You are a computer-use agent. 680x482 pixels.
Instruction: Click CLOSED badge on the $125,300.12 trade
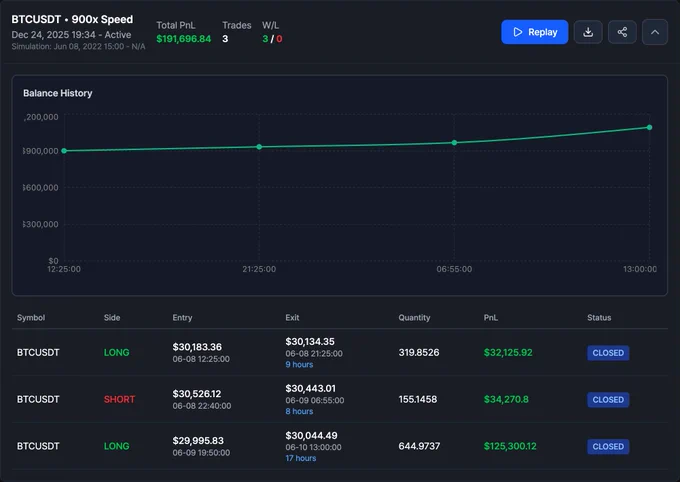[x=608, y=446]
